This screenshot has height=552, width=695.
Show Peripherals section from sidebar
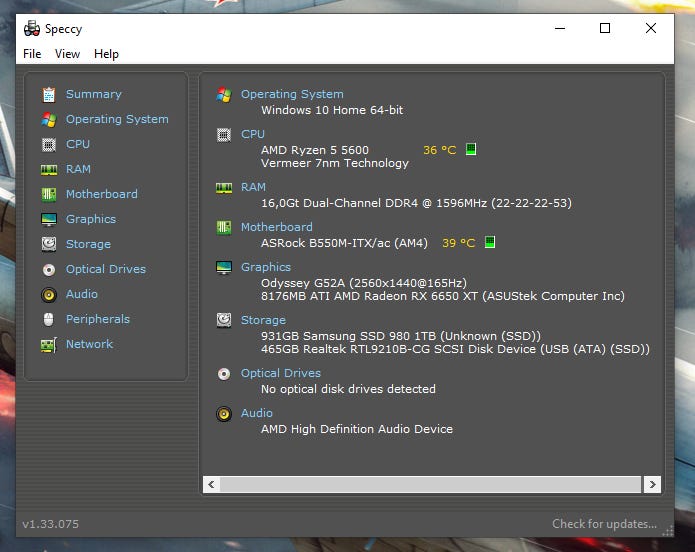(x=98, y=319)
